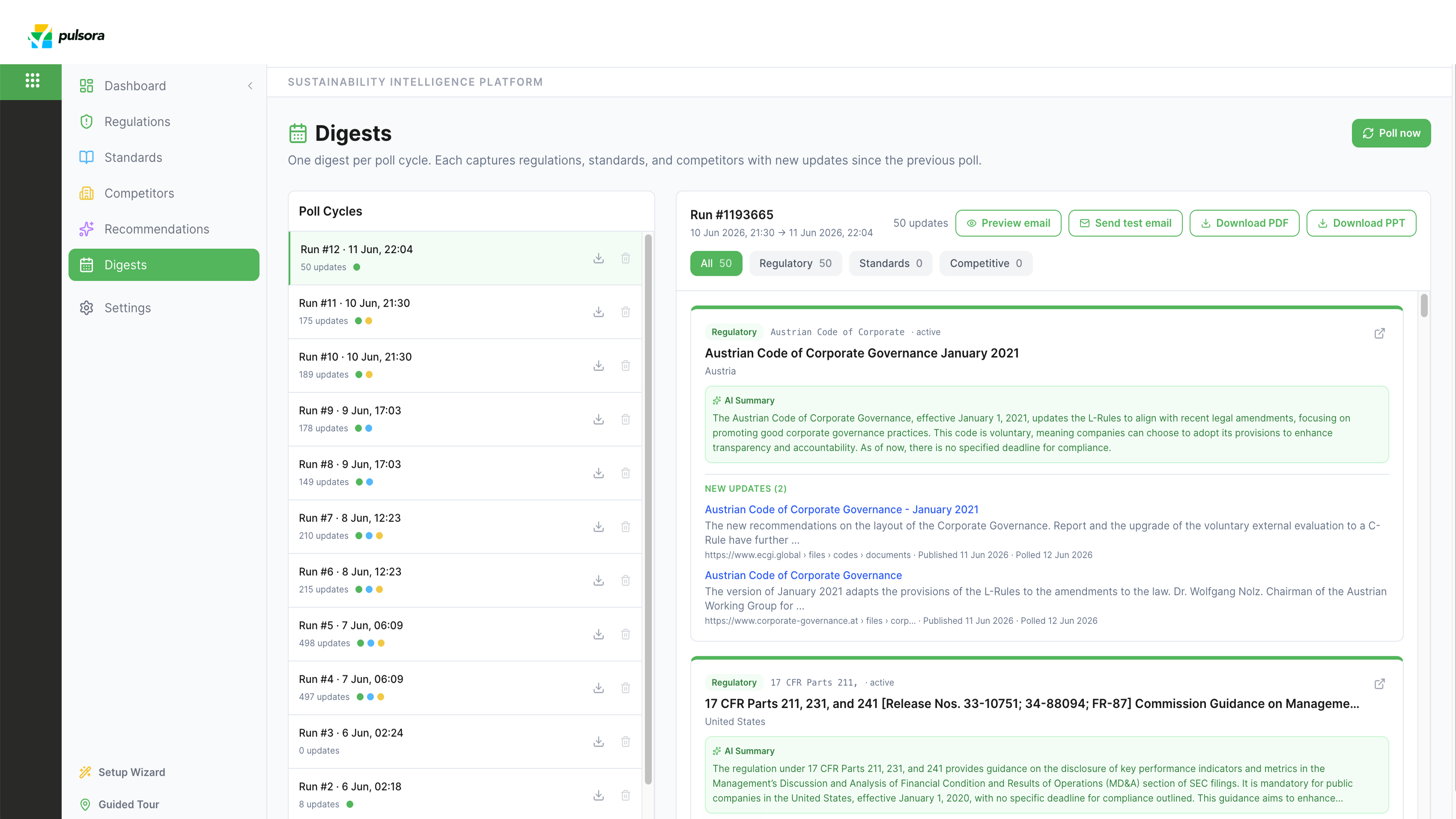The height and width of the screenshot is (819, 1456).
Task: Download the Run #9 digest
Action: point(599,419)
